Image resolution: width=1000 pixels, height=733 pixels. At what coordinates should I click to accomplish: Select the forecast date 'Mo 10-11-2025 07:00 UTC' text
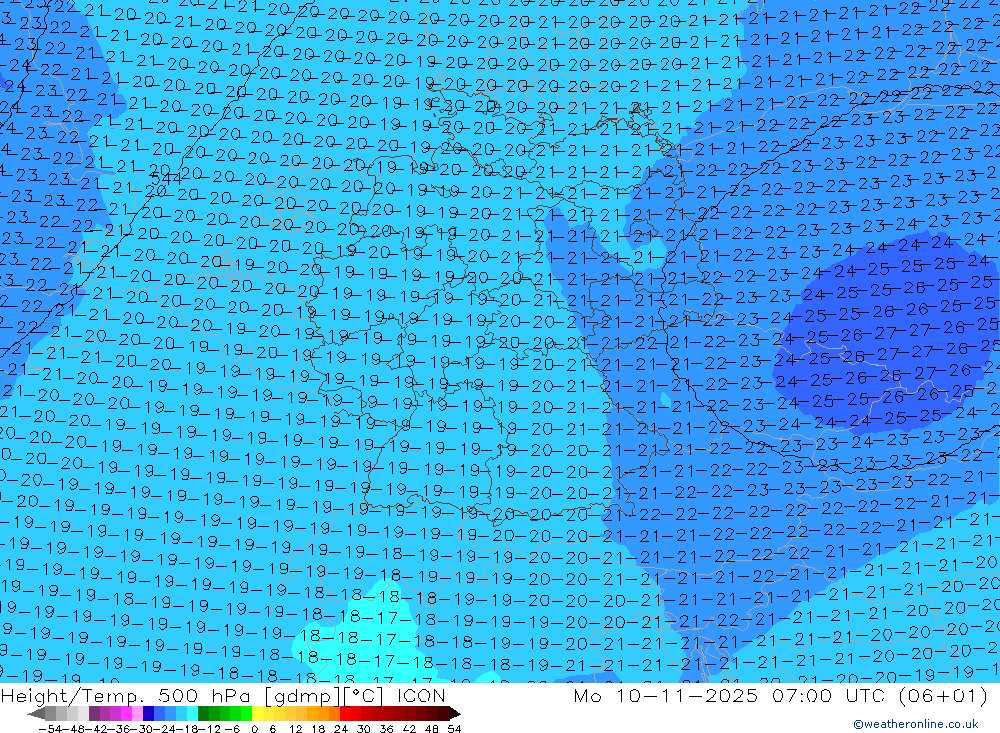click(730, 695)
